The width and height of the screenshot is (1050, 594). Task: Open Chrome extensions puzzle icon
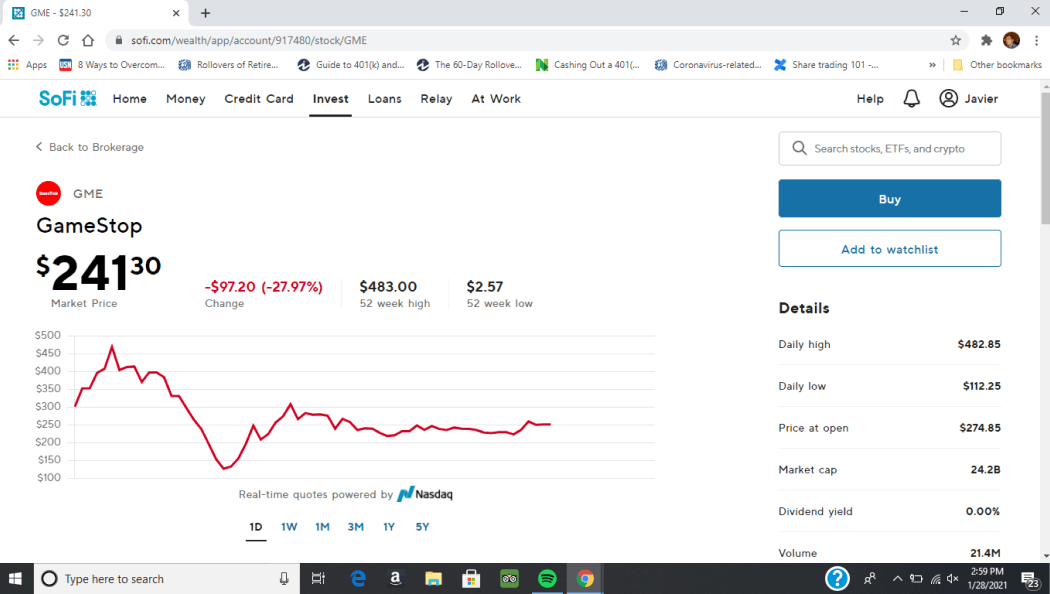tap(986, 40)
